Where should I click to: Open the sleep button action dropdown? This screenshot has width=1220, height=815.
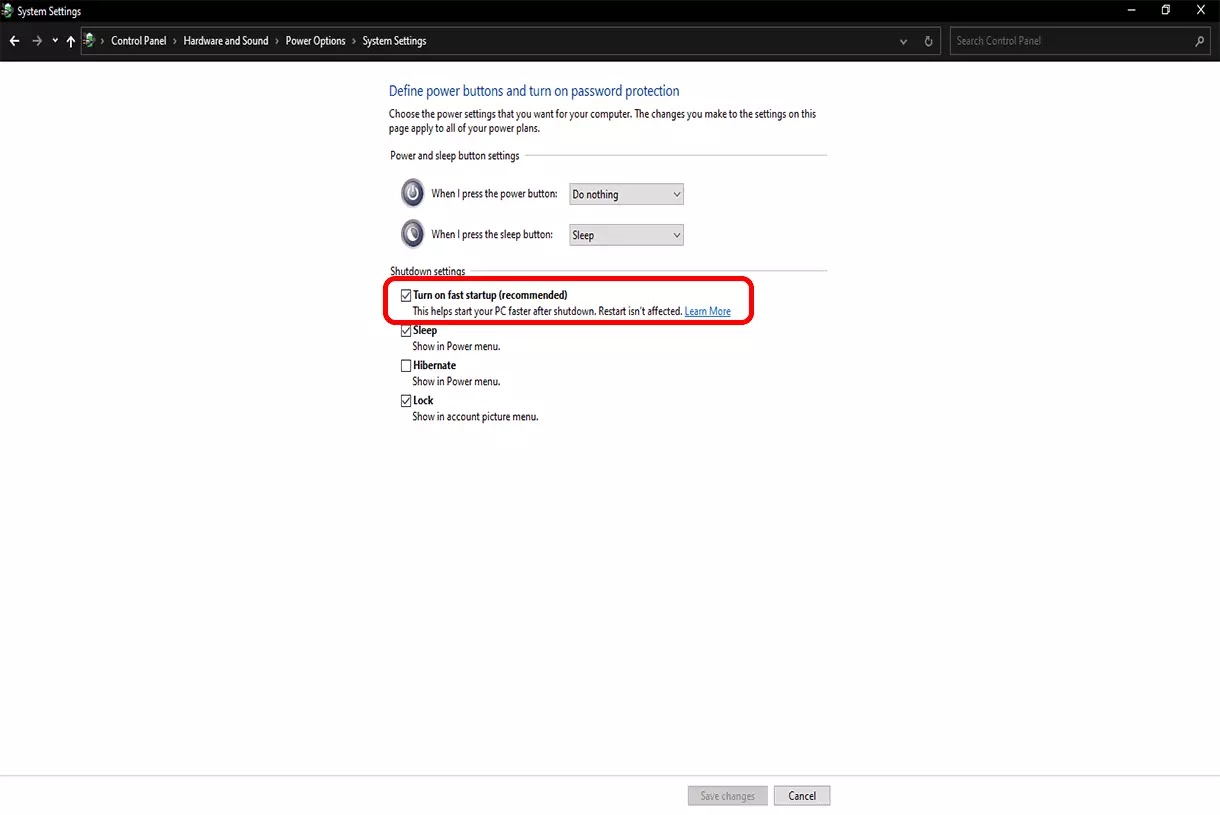tap(626, 235)
